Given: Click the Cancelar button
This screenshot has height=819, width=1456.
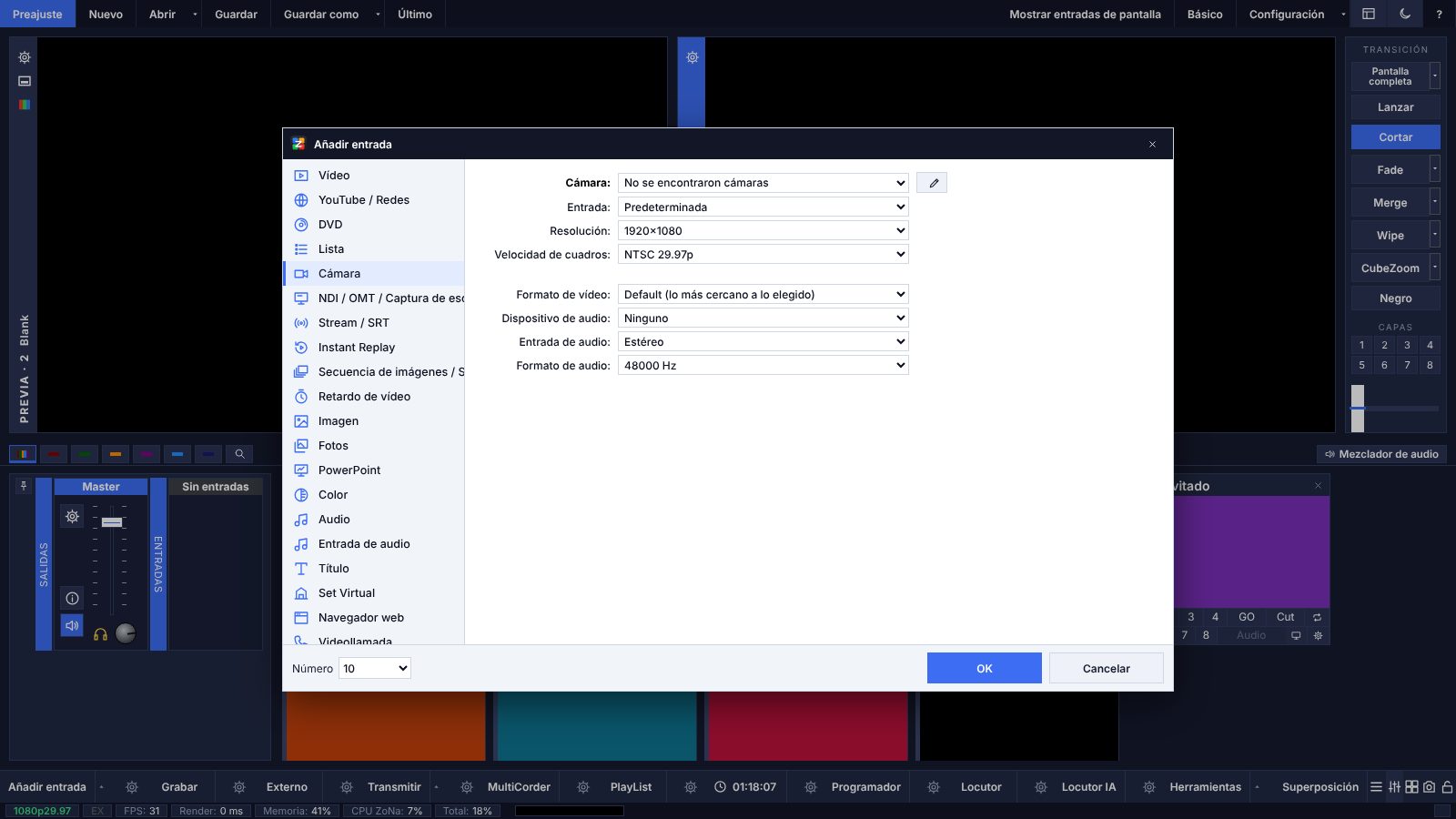Looking at the screenshot, I should (1107, 668).
